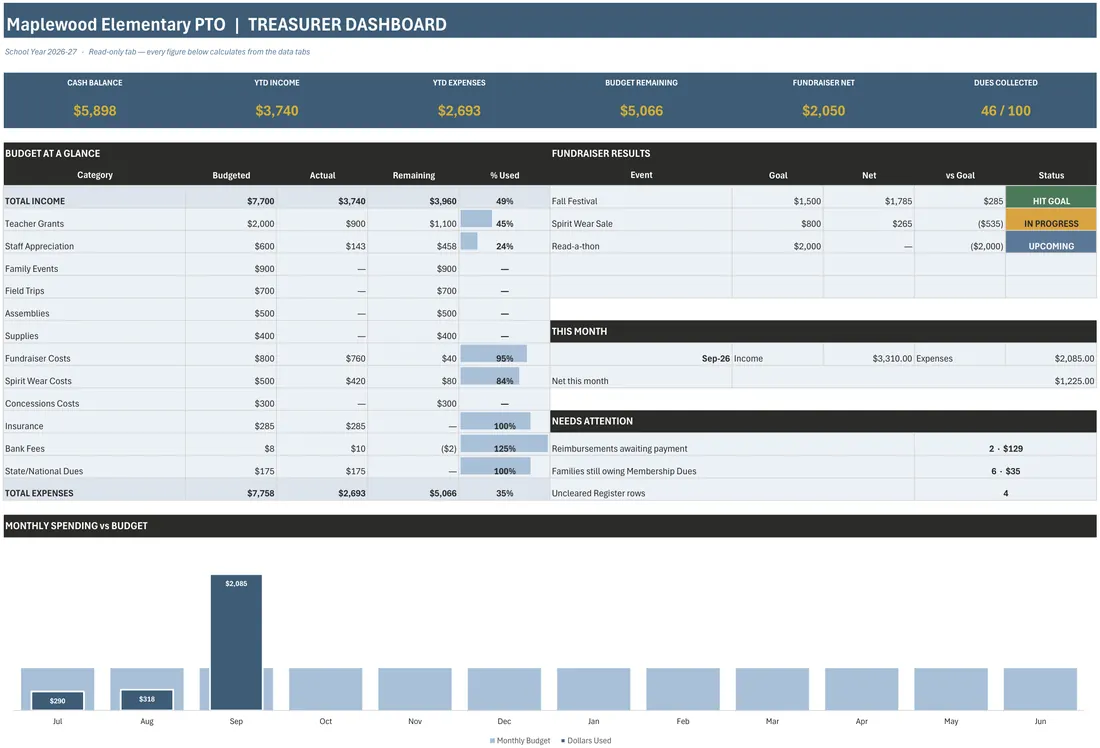The width and height of the screenshot is (1100, 748).
Task: Click the Dollars Used legend entry
Action: point(586,740)
